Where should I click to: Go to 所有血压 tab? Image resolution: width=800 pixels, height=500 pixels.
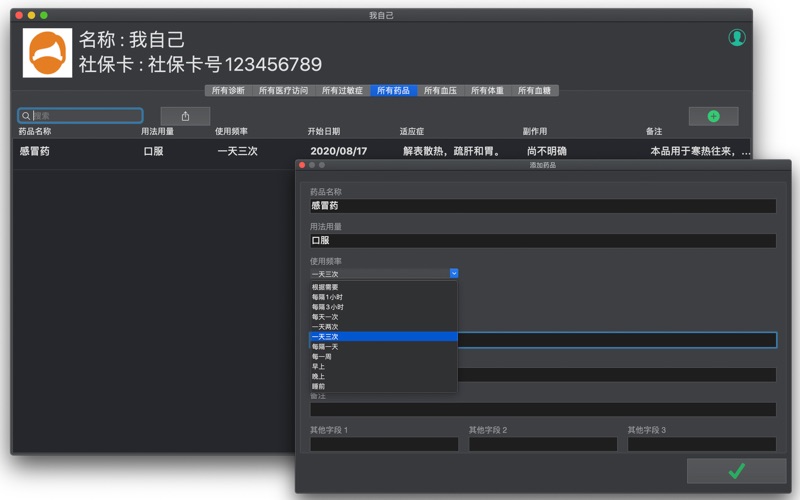(x=440, y=91)
